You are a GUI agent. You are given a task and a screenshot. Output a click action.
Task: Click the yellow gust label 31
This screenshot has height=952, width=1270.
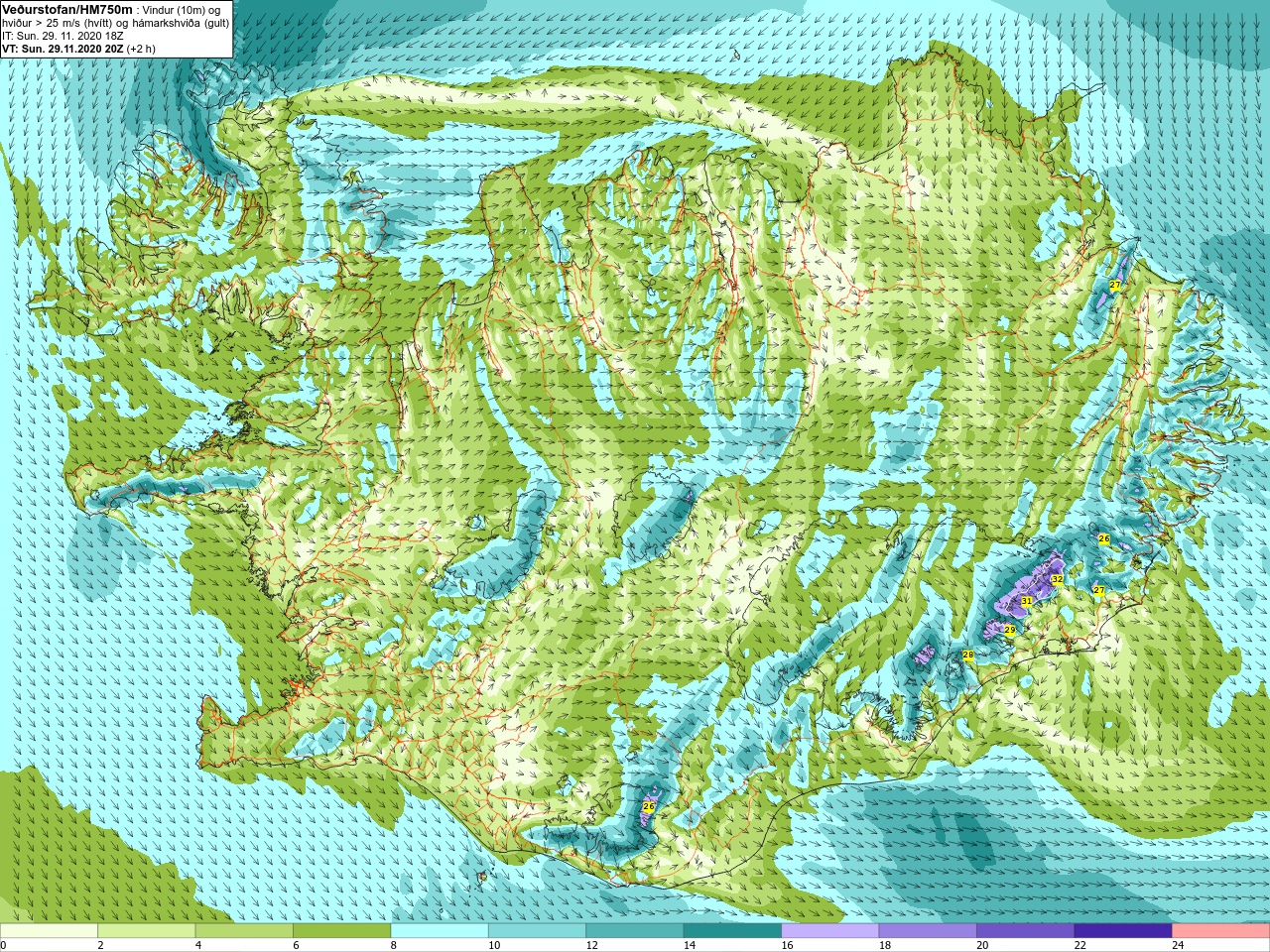tap(1027, 601)
